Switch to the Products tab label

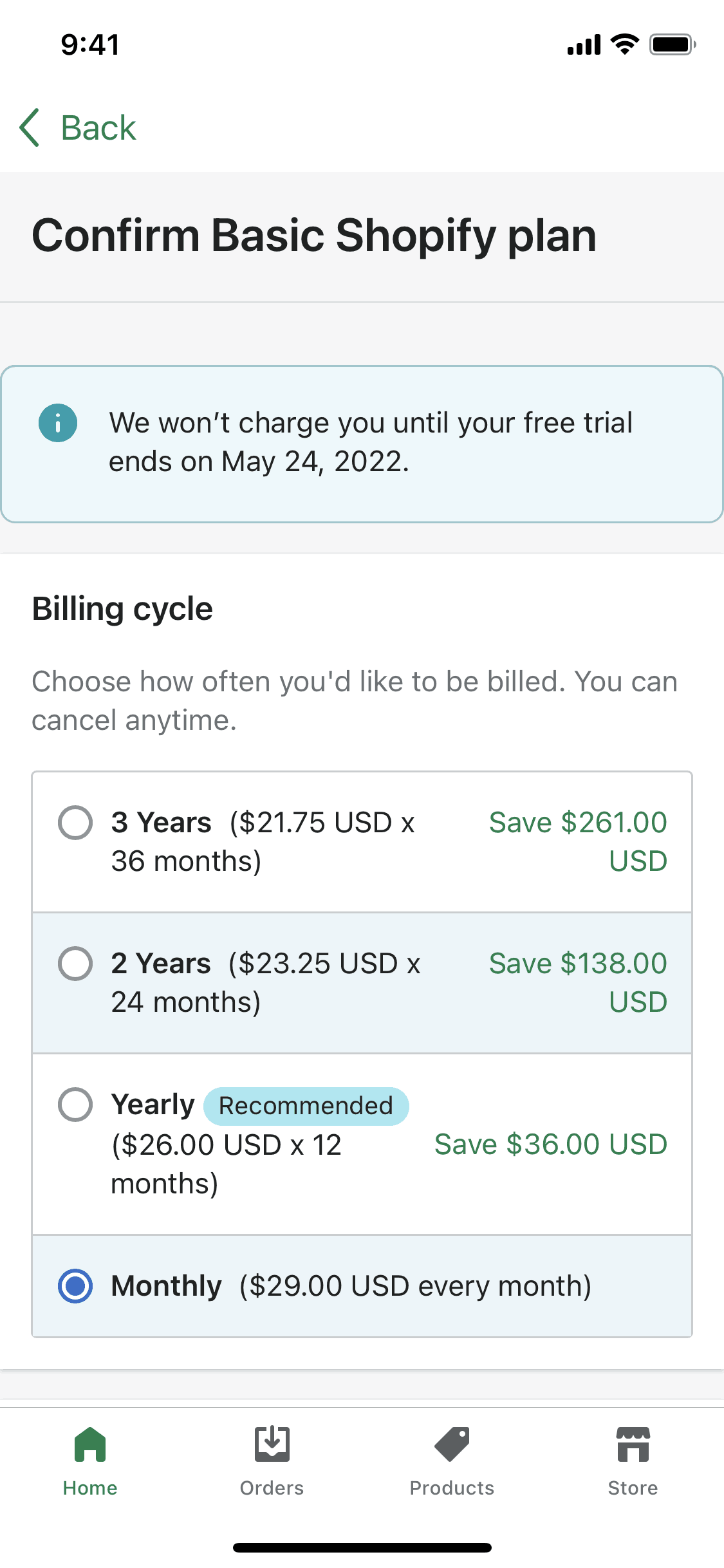pos(452,1488)
